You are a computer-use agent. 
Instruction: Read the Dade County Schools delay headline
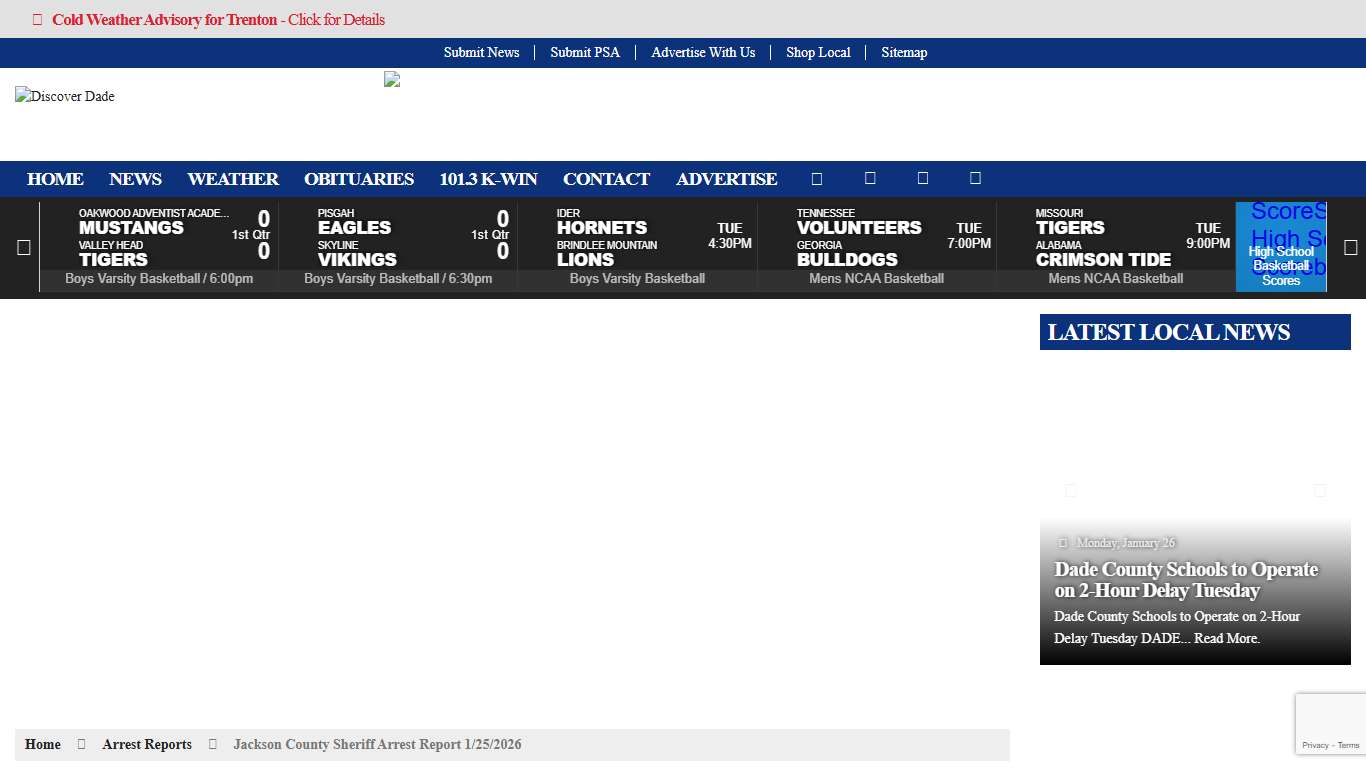point(1186,580)
